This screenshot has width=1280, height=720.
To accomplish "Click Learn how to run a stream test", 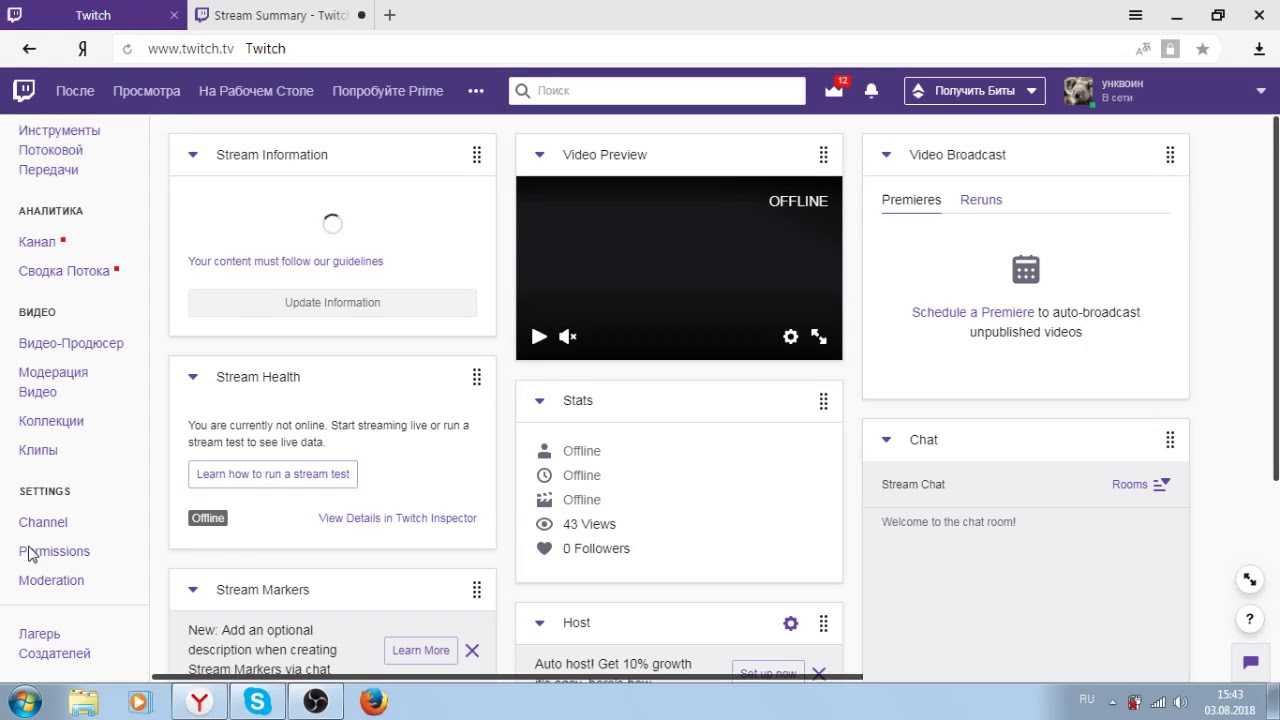I will tap(273, 474).
